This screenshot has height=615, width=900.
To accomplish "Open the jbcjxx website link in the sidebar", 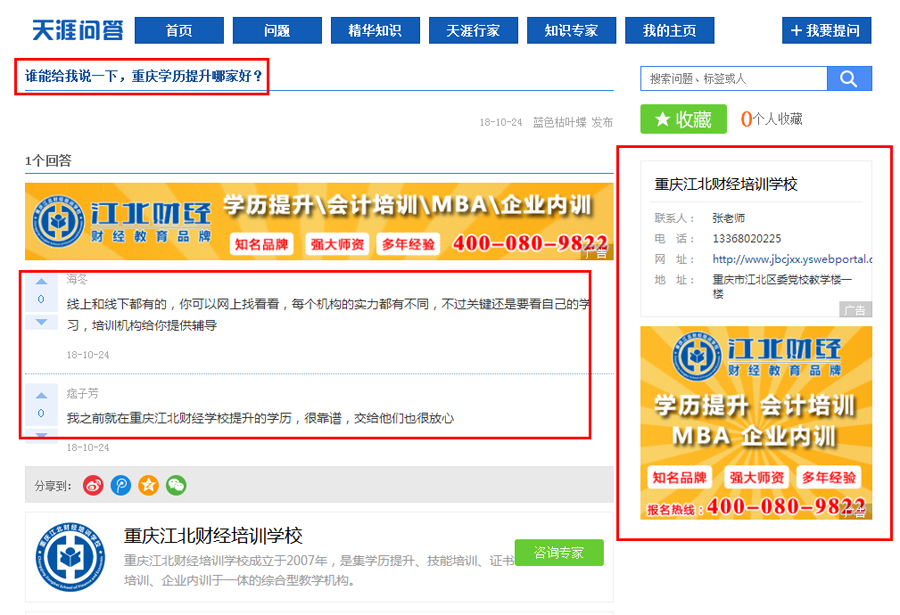I will (x=792, y=259).
